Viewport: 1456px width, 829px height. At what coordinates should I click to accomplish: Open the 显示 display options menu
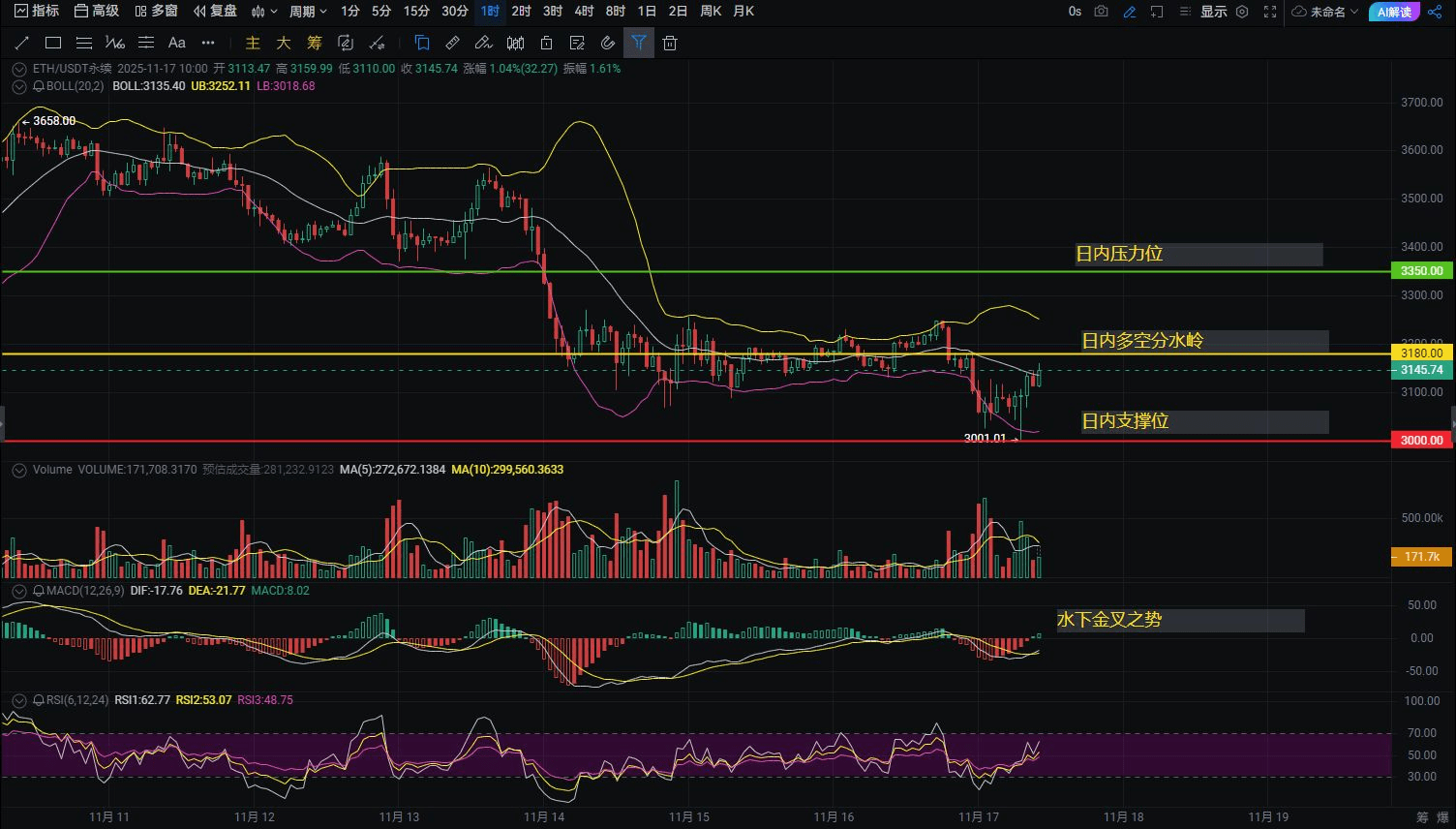[1213, 12]
